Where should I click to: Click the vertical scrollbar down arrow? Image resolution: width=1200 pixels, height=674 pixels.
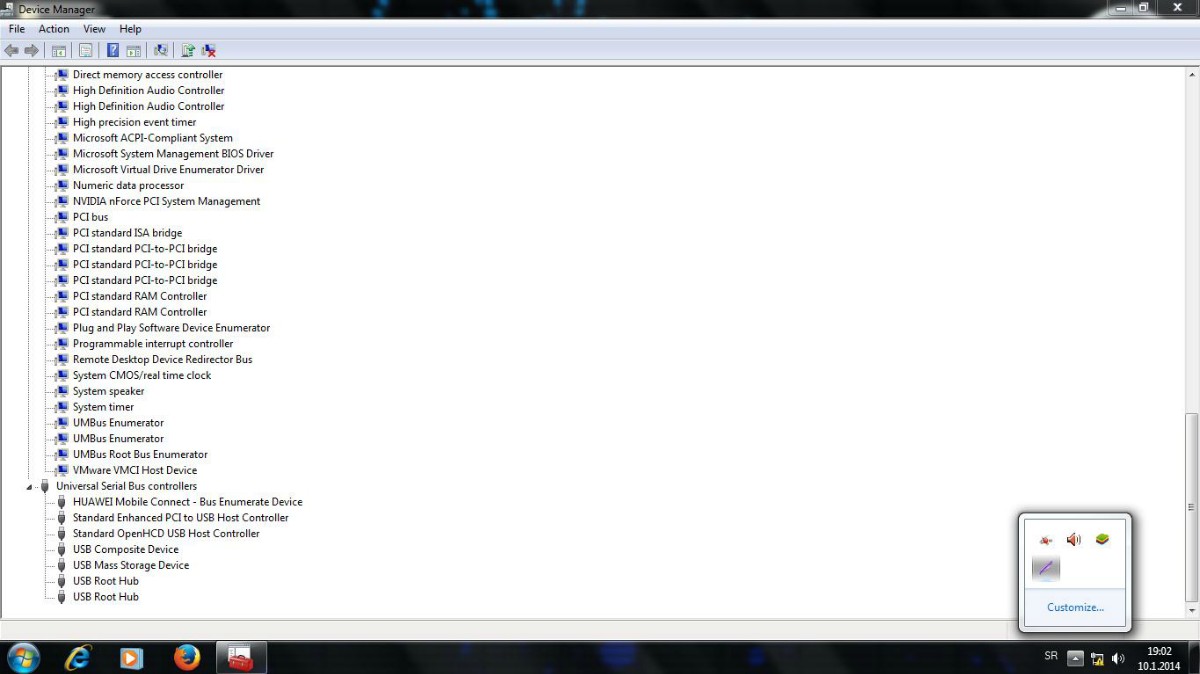[x=1191, y=611]
